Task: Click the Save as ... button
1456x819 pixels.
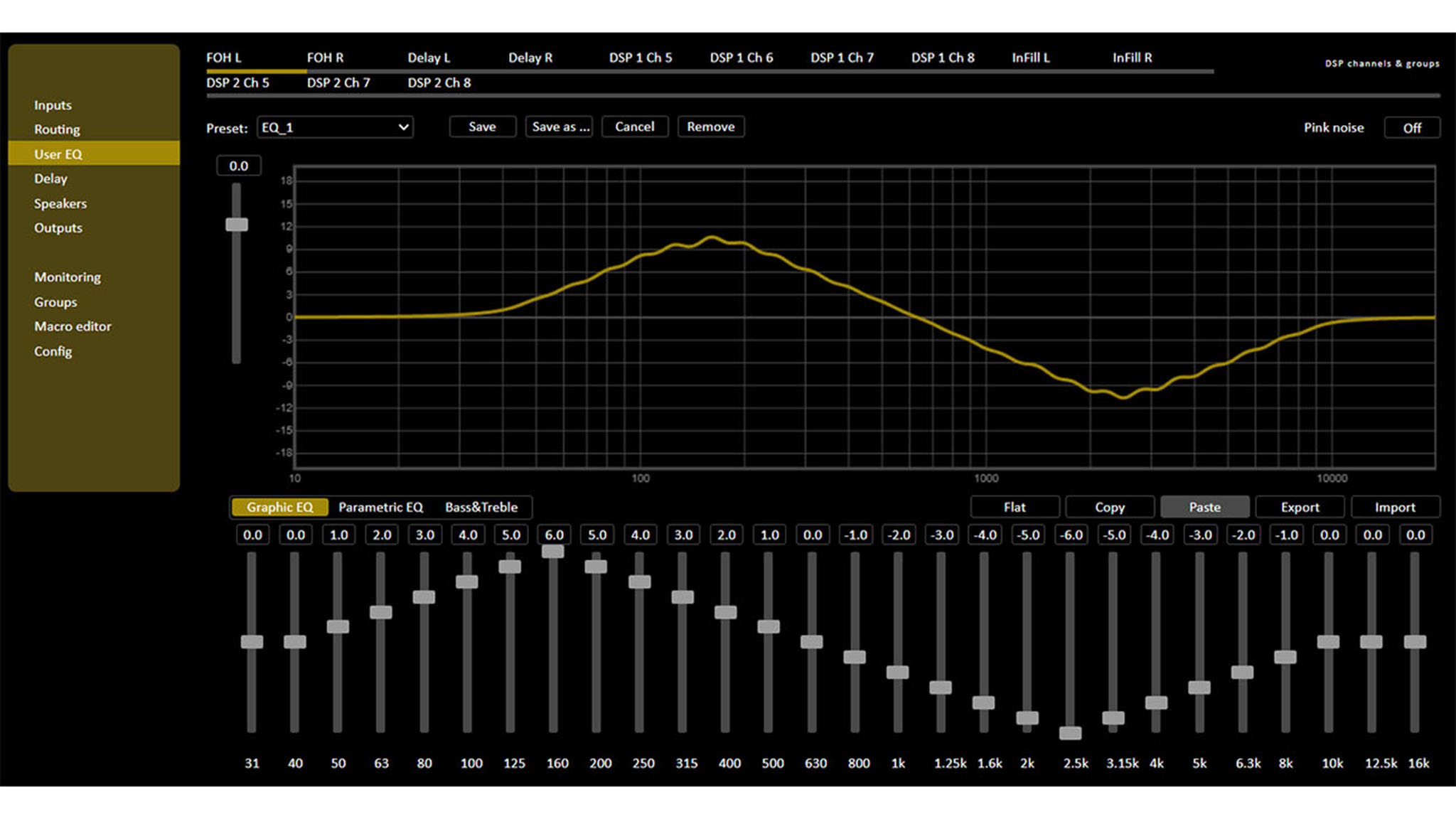Action: (x=560, y=127)
